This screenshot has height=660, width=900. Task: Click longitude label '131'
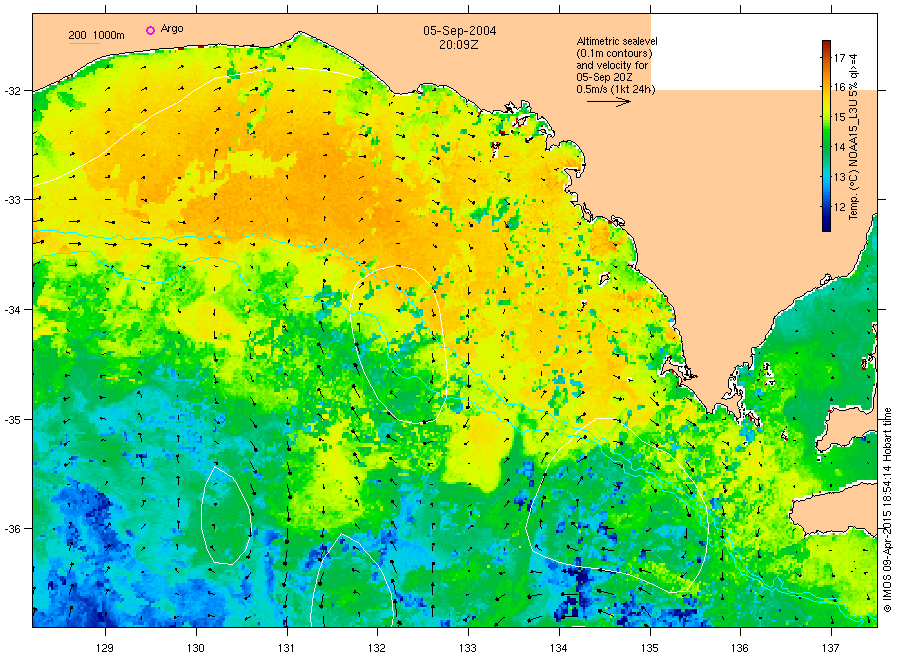[x=286, y=649]
